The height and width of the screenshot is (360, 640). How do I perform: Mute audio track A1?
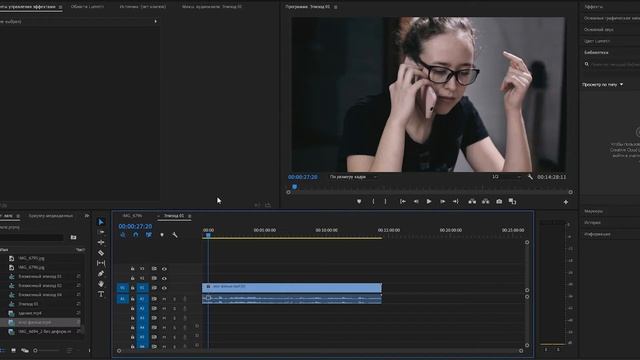[164, 299]
